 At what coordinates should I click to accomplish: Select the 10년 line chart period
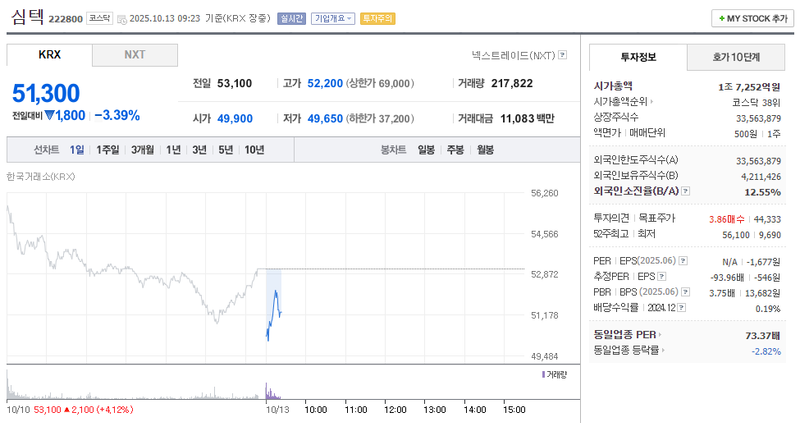(x=254, y=150)
